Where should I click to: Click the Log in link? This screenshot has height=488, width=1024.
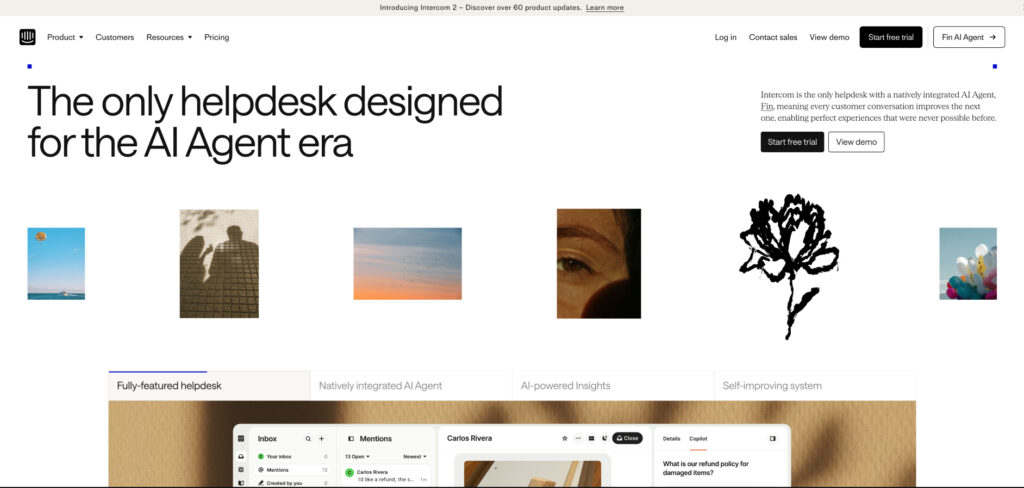[726, 37]
